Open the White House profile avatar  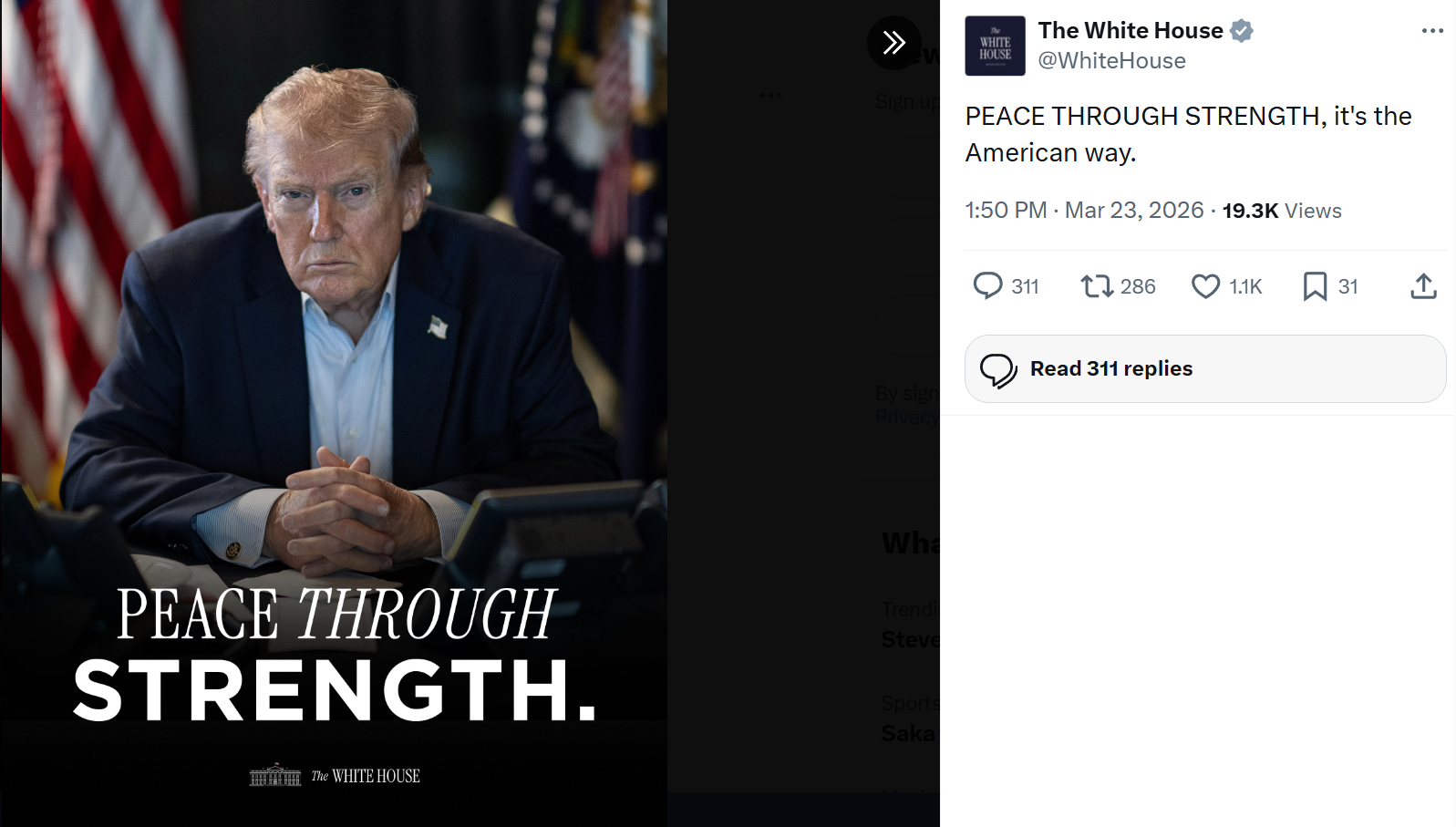995,46
